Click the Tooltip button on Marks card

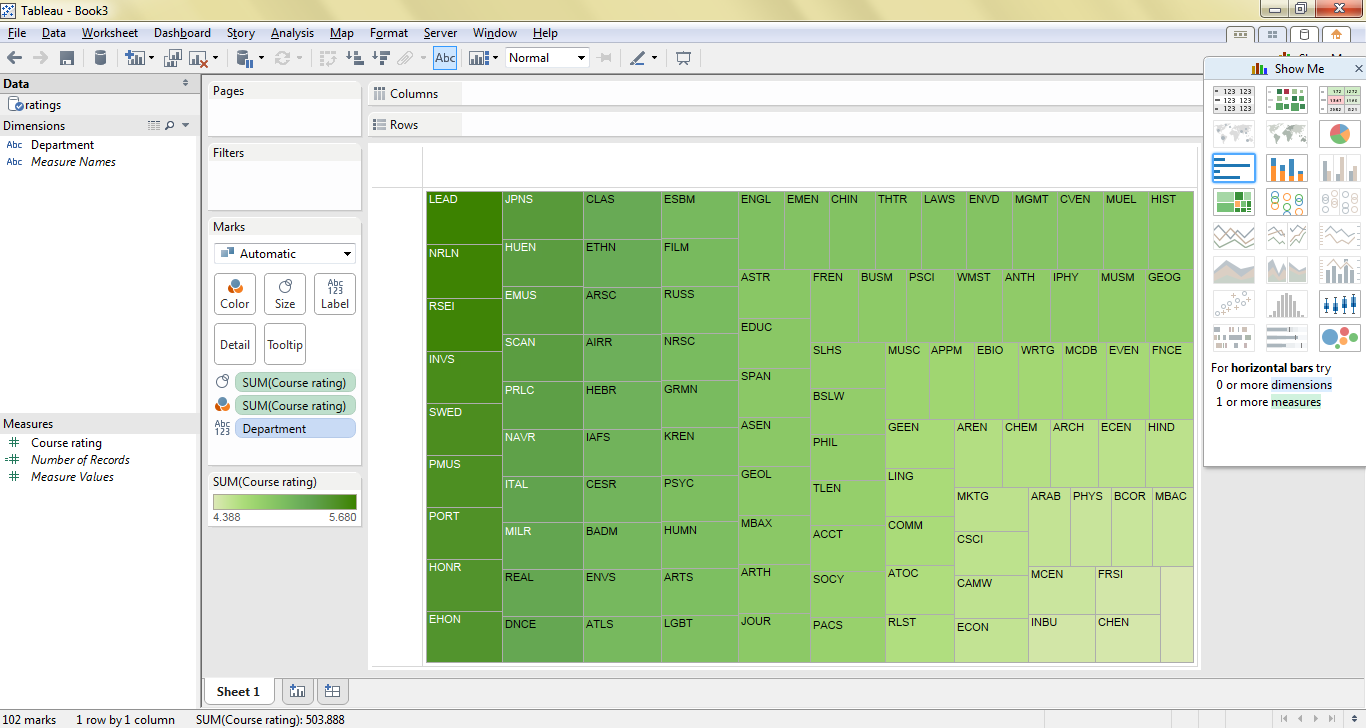tap(285, 344)
